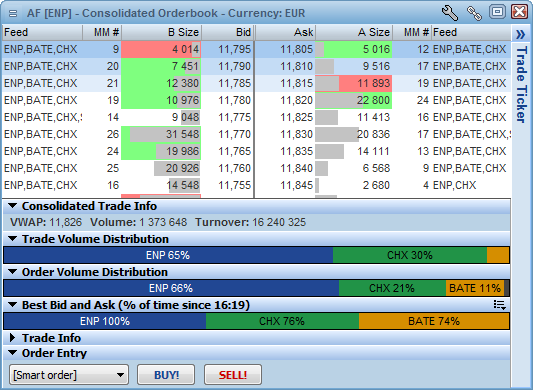Viewport: 533px width, 390px height.
Task: Collapse the Order Entry section
Action: [x=13, y=353]
